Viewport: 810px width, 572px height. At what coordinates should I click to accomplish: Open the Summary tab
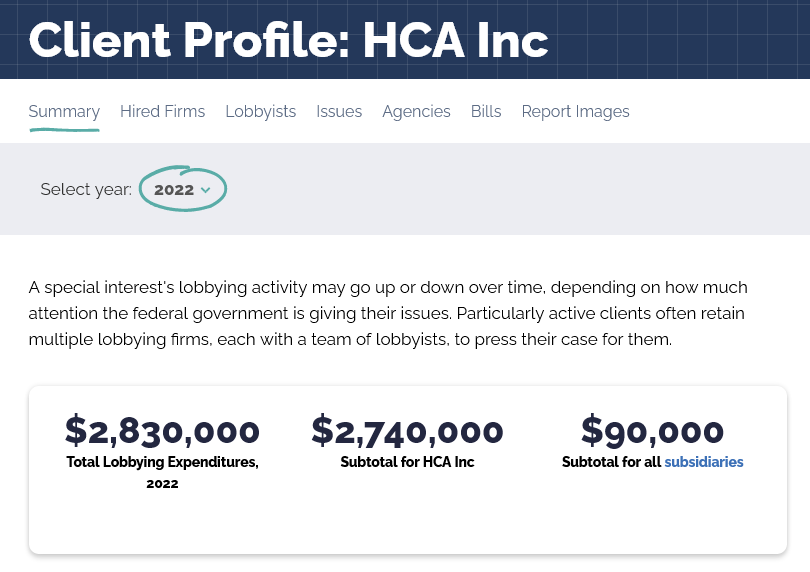[x=64, y=112]
